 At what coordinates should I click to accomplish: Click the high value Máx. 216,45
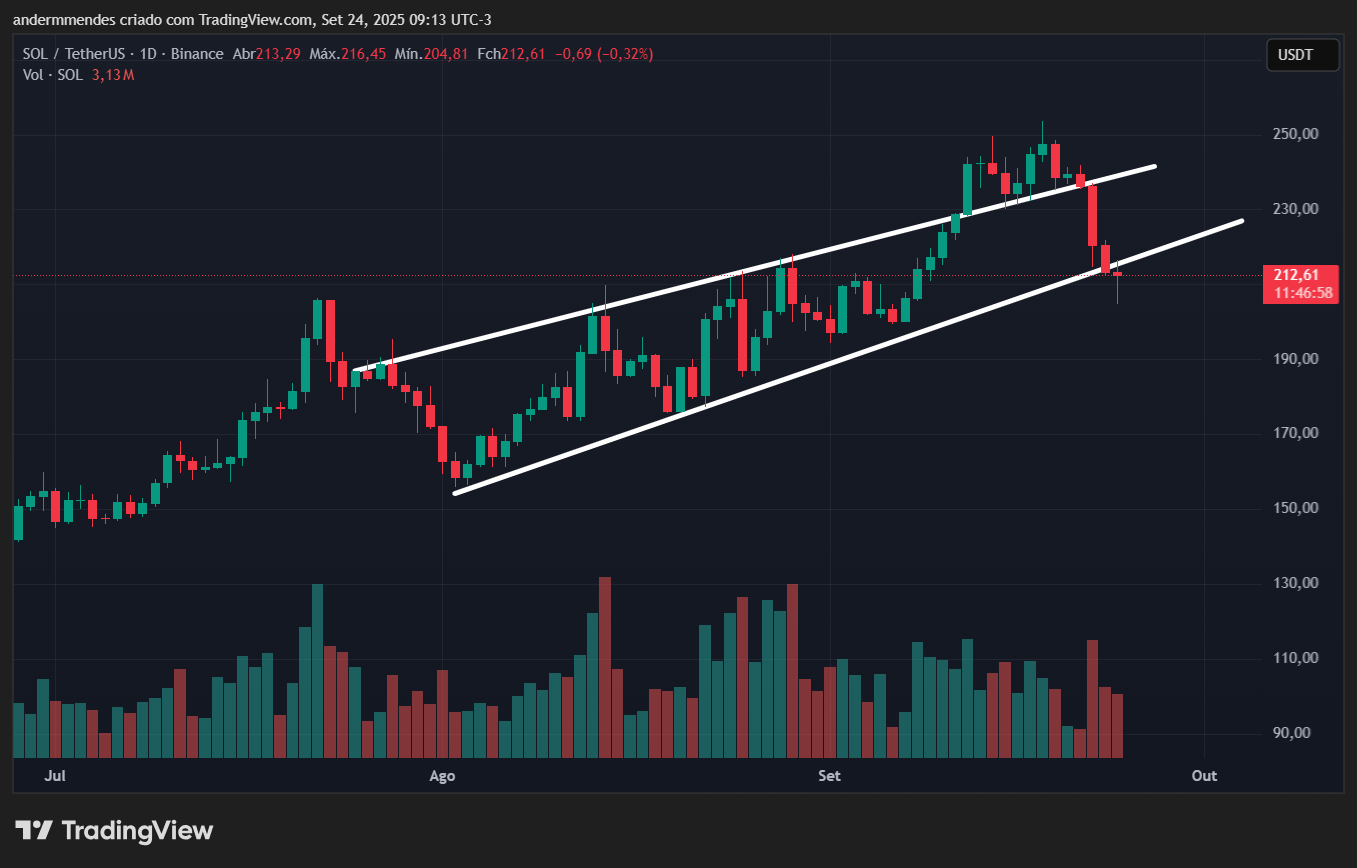tap(348, 54)
